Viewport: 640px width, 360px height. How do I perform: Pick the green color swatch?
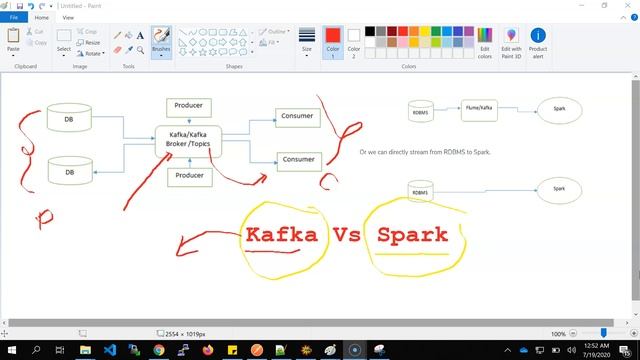tap(436, 31)
